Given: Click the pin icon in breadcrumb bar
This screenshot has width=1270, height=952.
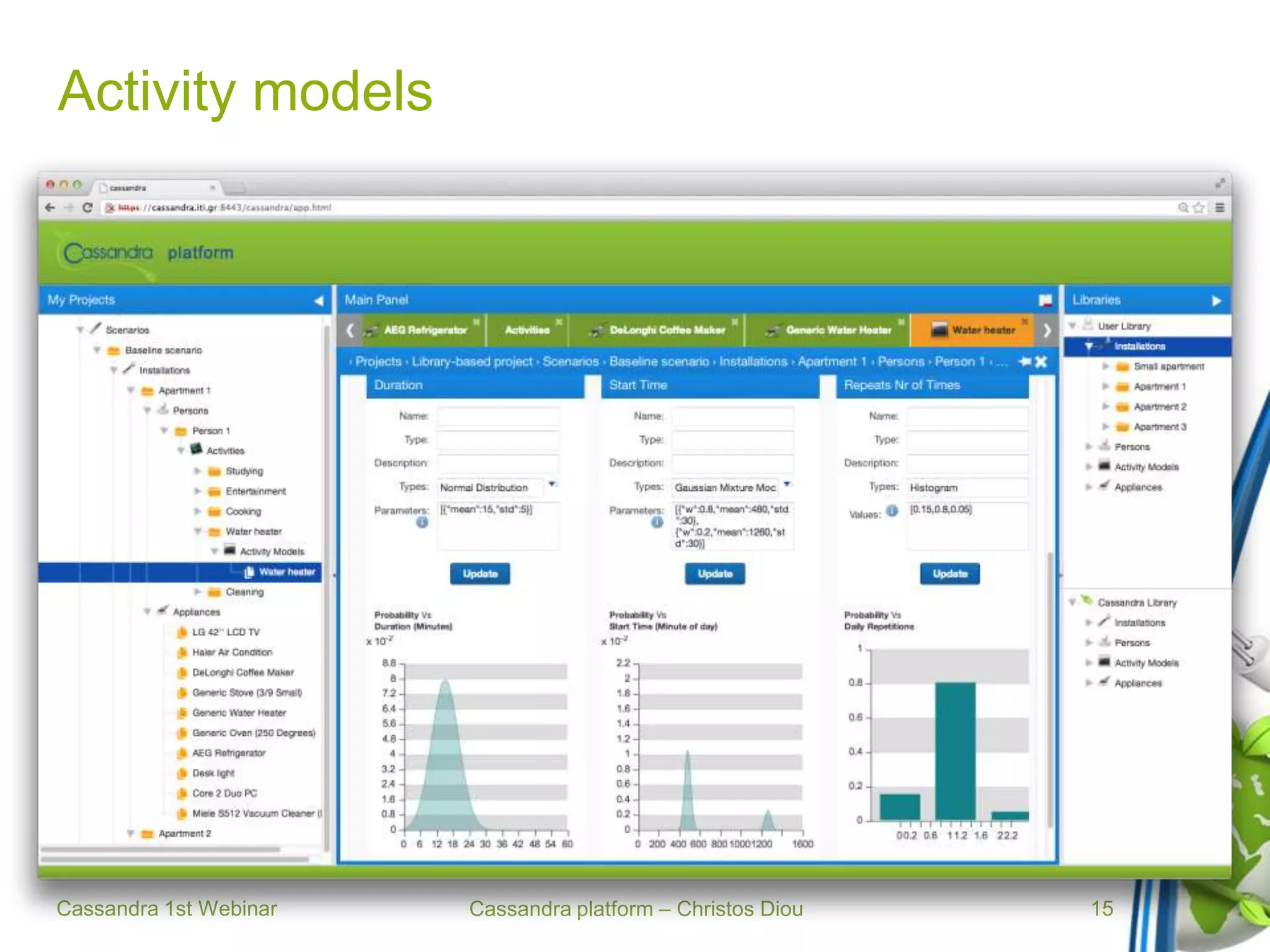Looking at the screenshot, I should click(x=1024, y=361).
